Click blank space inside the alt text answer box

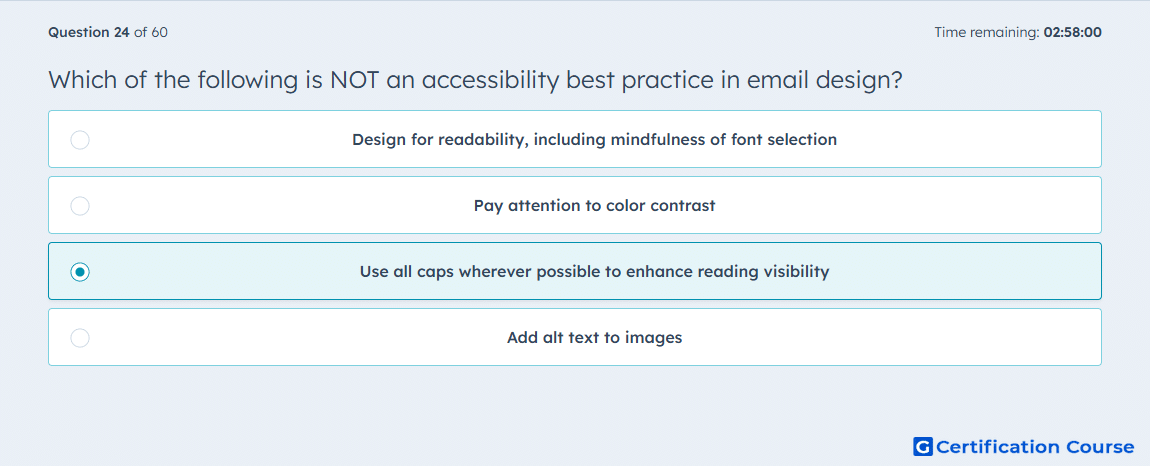pyautogui.click(x=895, y=338)
